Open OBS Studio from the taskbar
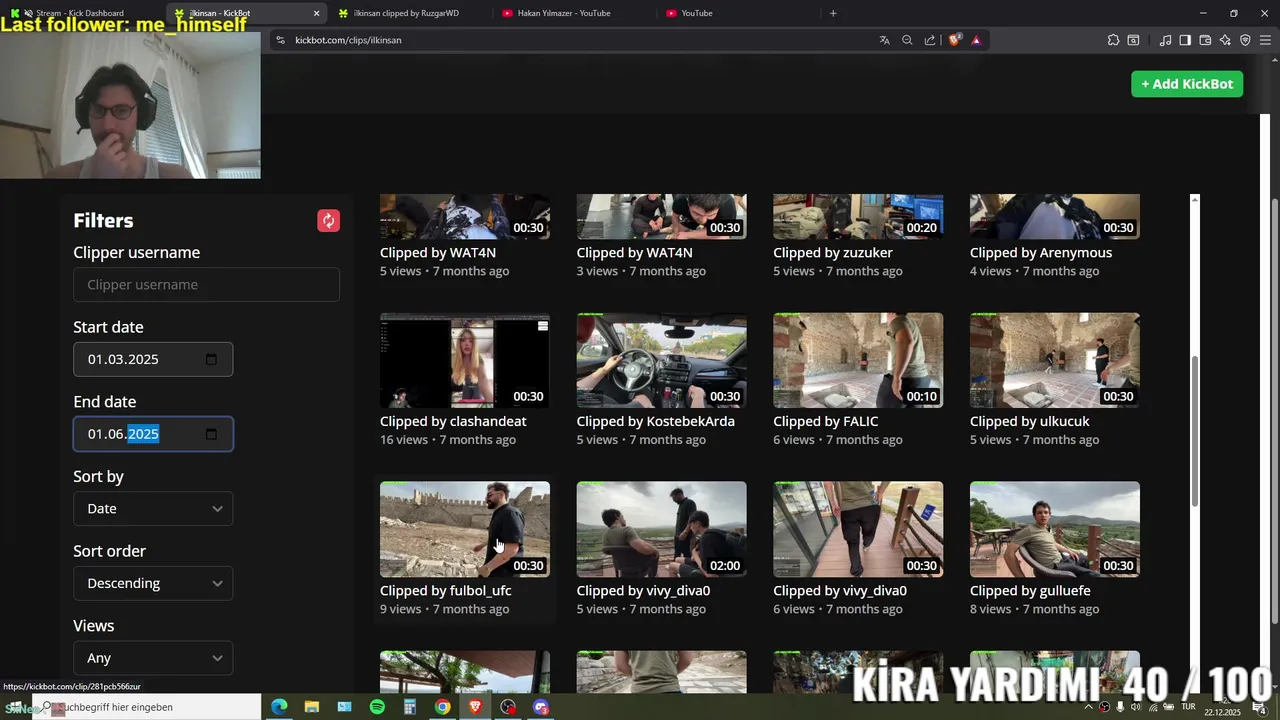Viewport: 1280px width, 720px height. [x=508, y=707]
